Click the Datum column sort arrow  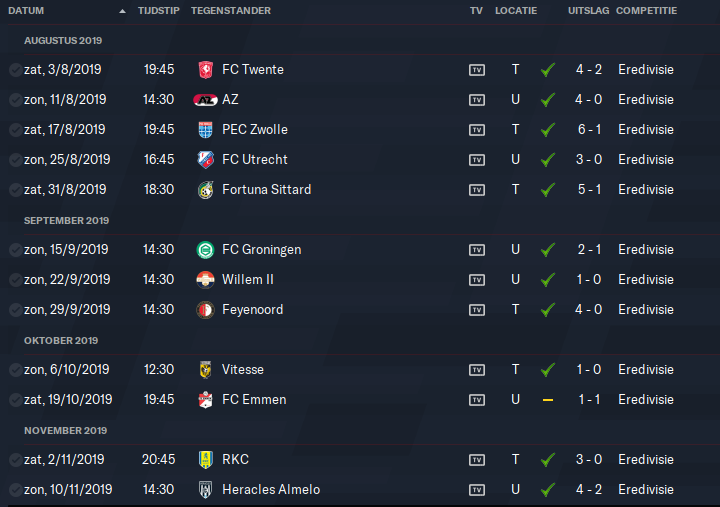[x=122, y=11]
